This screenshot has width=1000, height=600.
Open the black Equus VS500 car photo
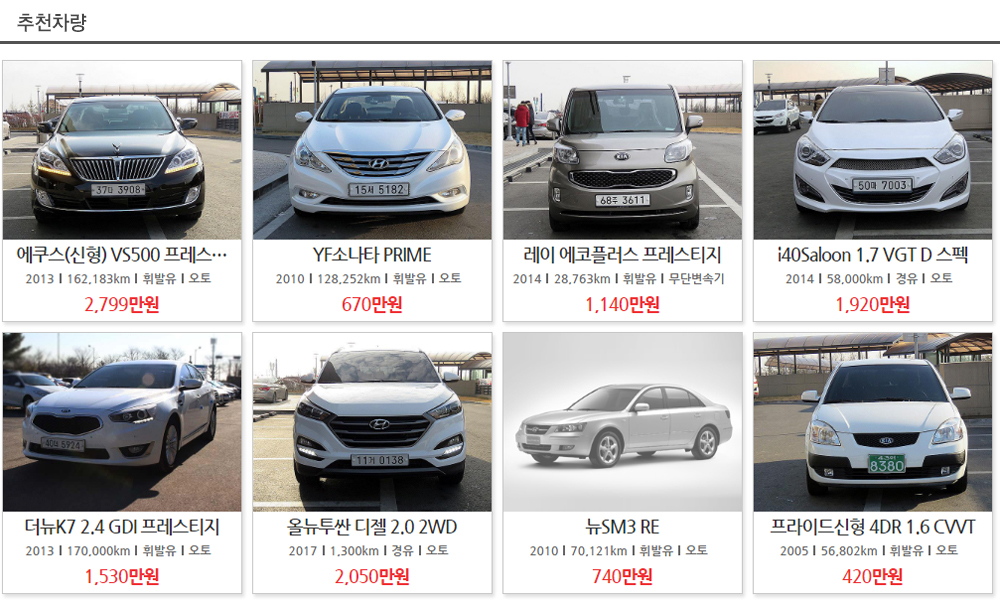122,150
